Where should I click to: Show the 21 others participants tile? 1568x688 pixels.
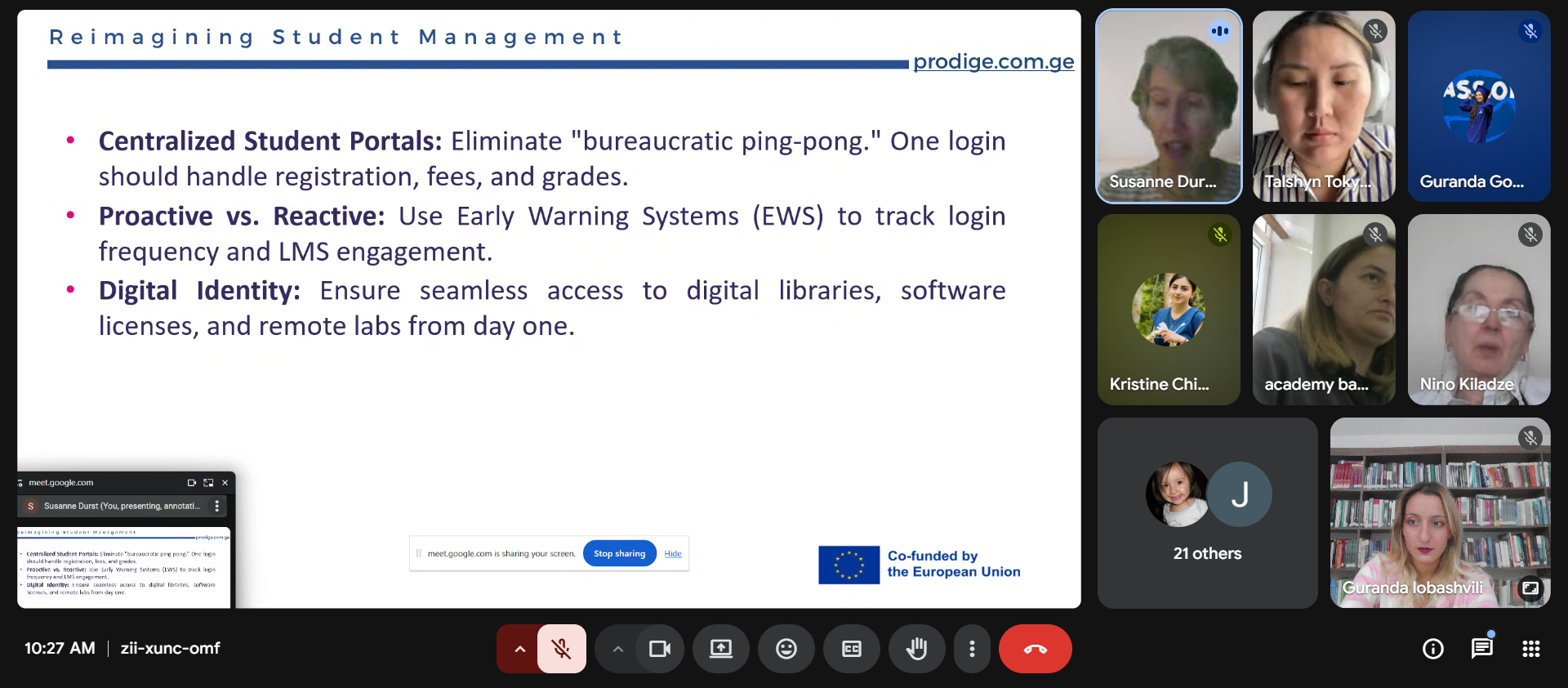1207,512
